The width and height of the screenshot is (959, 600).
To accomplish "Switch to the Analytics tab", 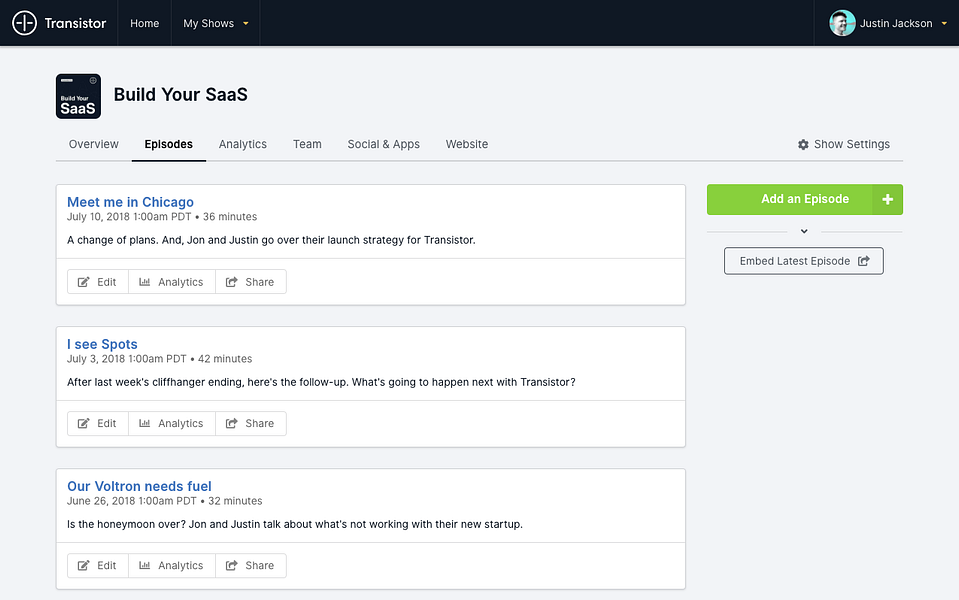I will click(243, 144).
